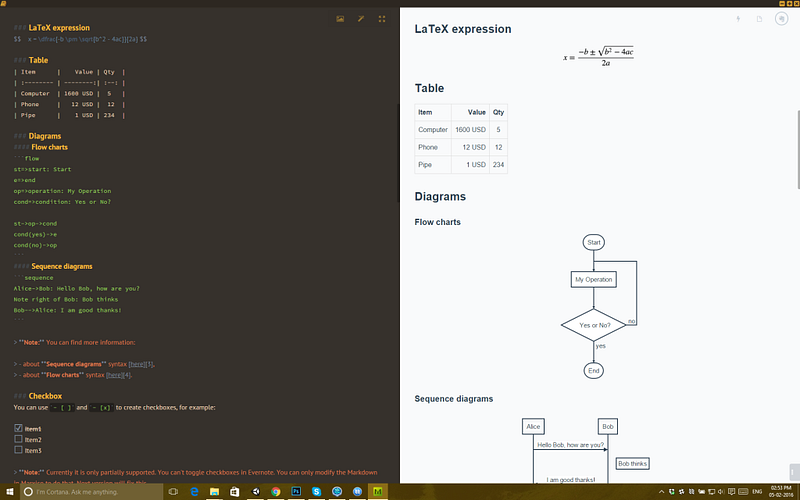Screen dimensions: 800x500
Task: Show hidden system tray icons
Action: [662, 492]
